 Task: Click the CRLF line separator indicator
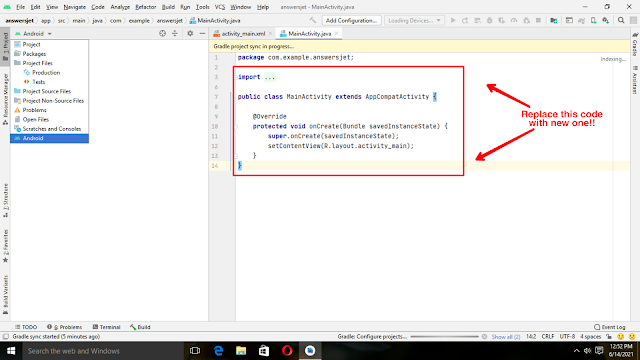548,337
